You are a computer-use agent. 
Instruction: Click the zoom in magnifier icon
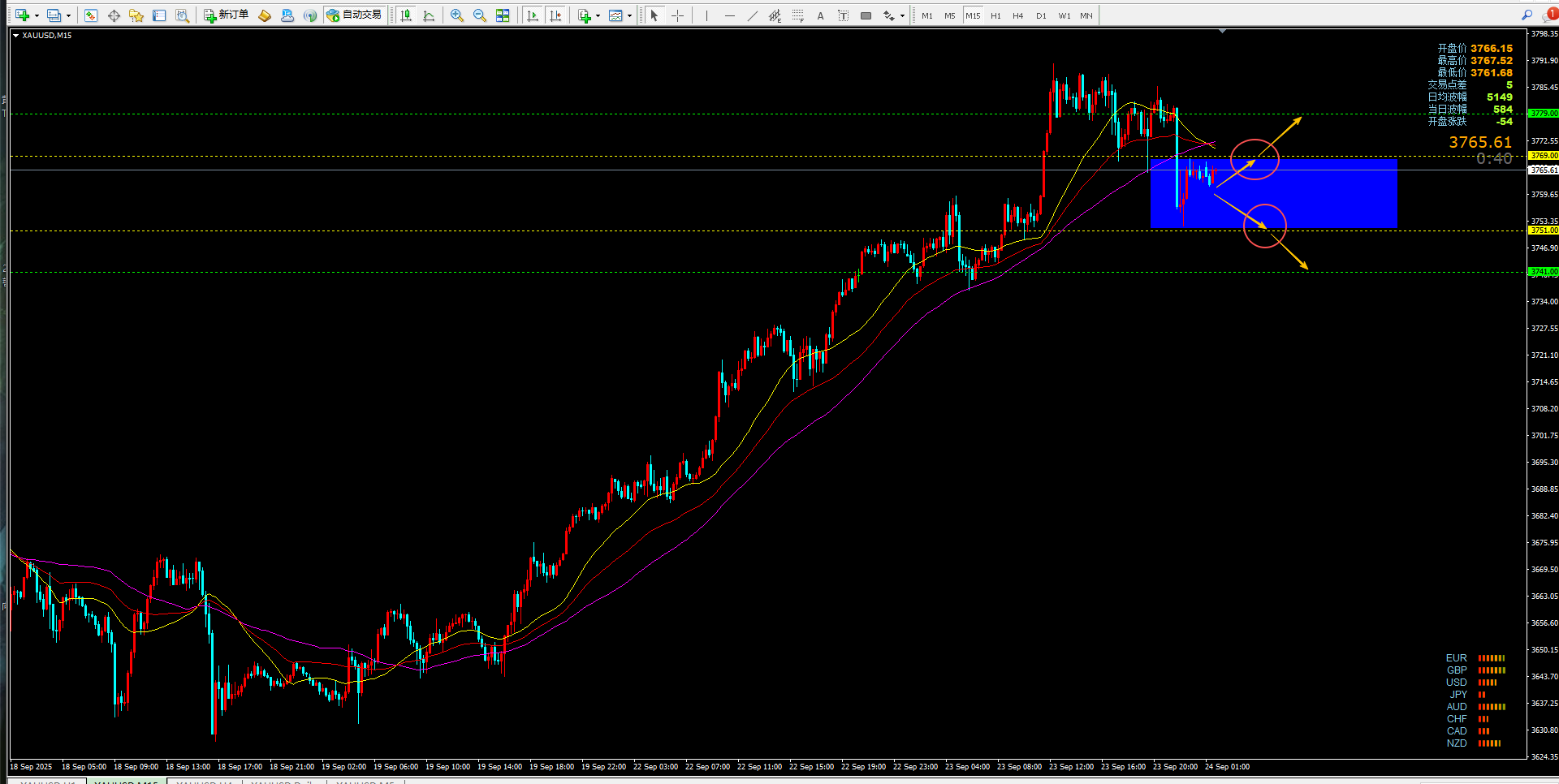[457, 15]
